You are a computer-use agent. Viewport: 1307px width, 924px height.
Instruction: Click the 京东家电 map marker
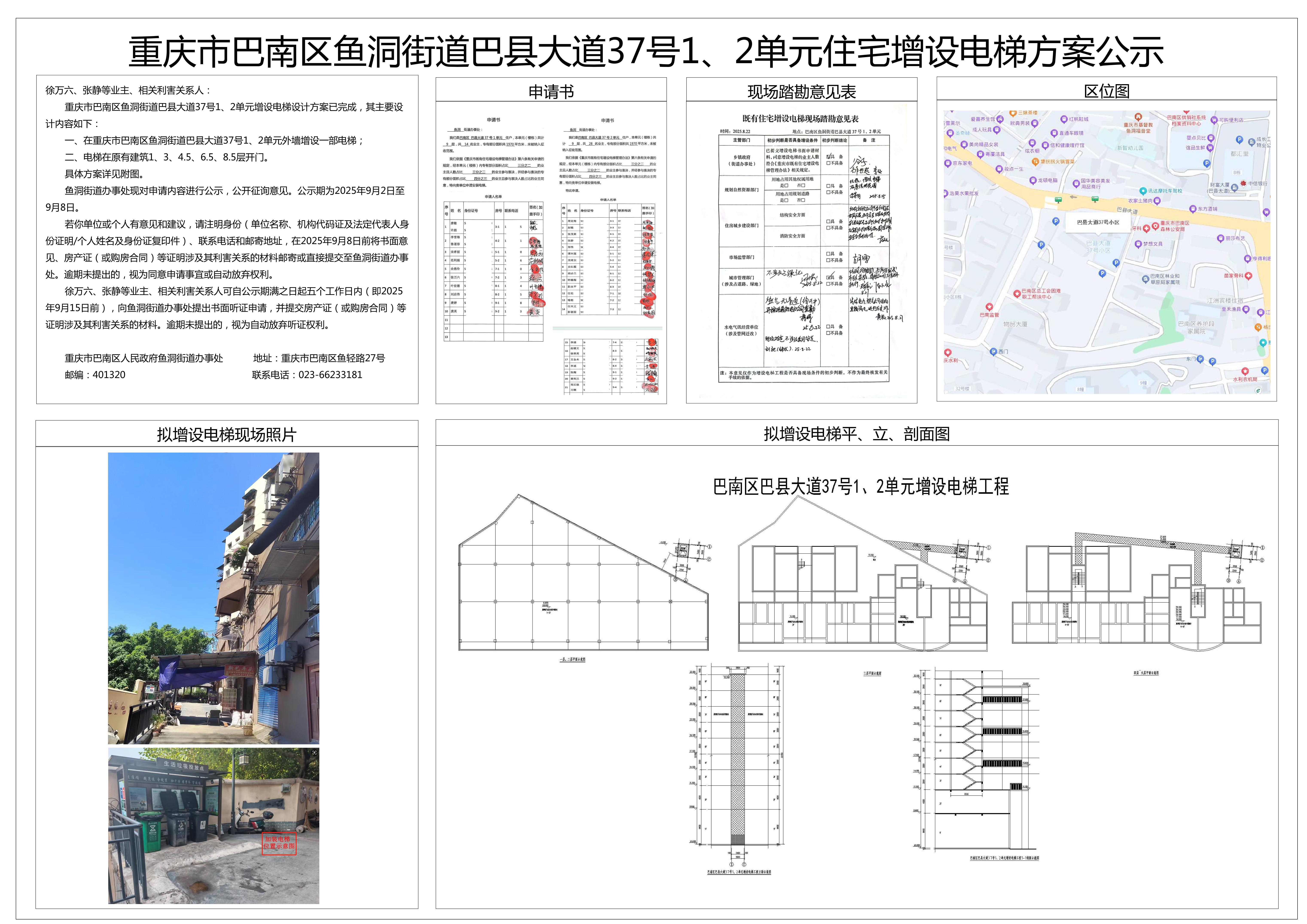[948, 163]
